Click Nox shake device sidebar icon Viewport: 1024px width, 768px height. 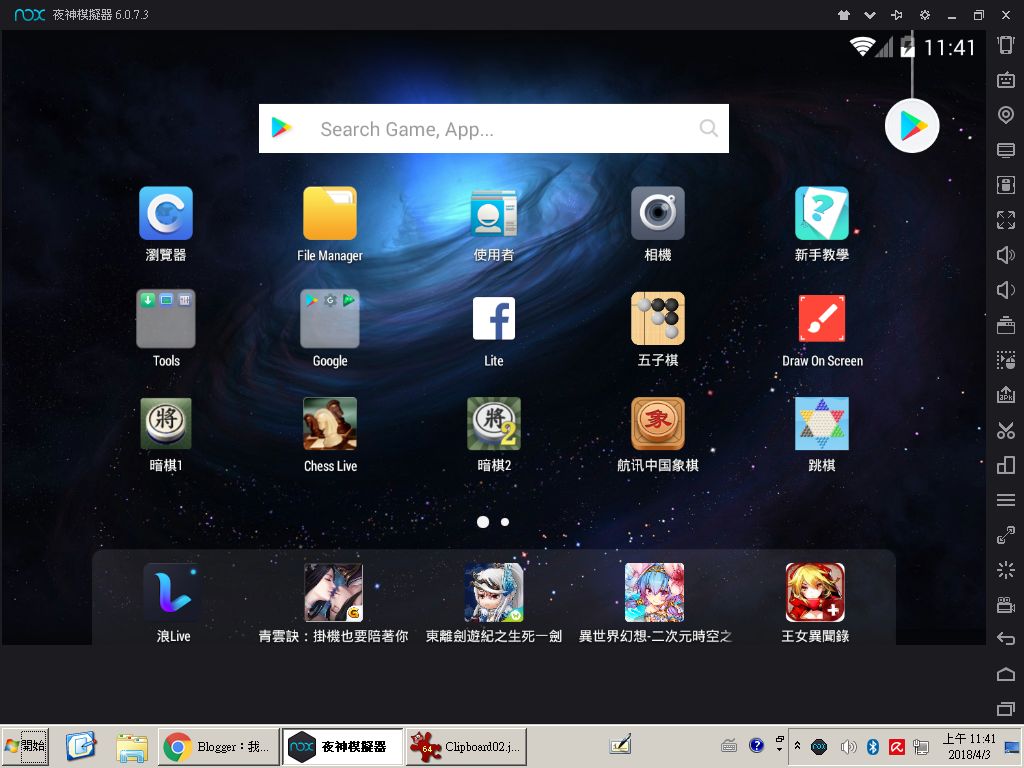[1006, 45]
